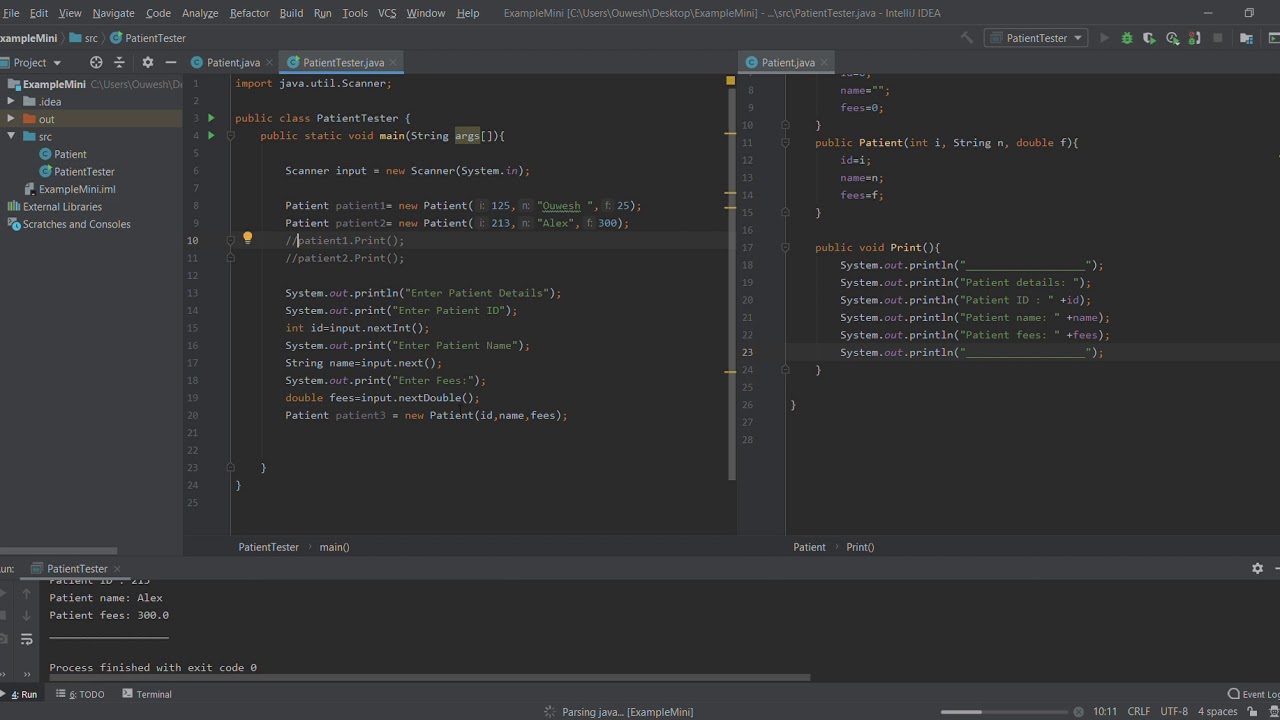Image resolution: width=1280 pixels, height=720 pixels.
Task: Click the run gutter arrow on line 3
Action: click(x=211, y=118)
